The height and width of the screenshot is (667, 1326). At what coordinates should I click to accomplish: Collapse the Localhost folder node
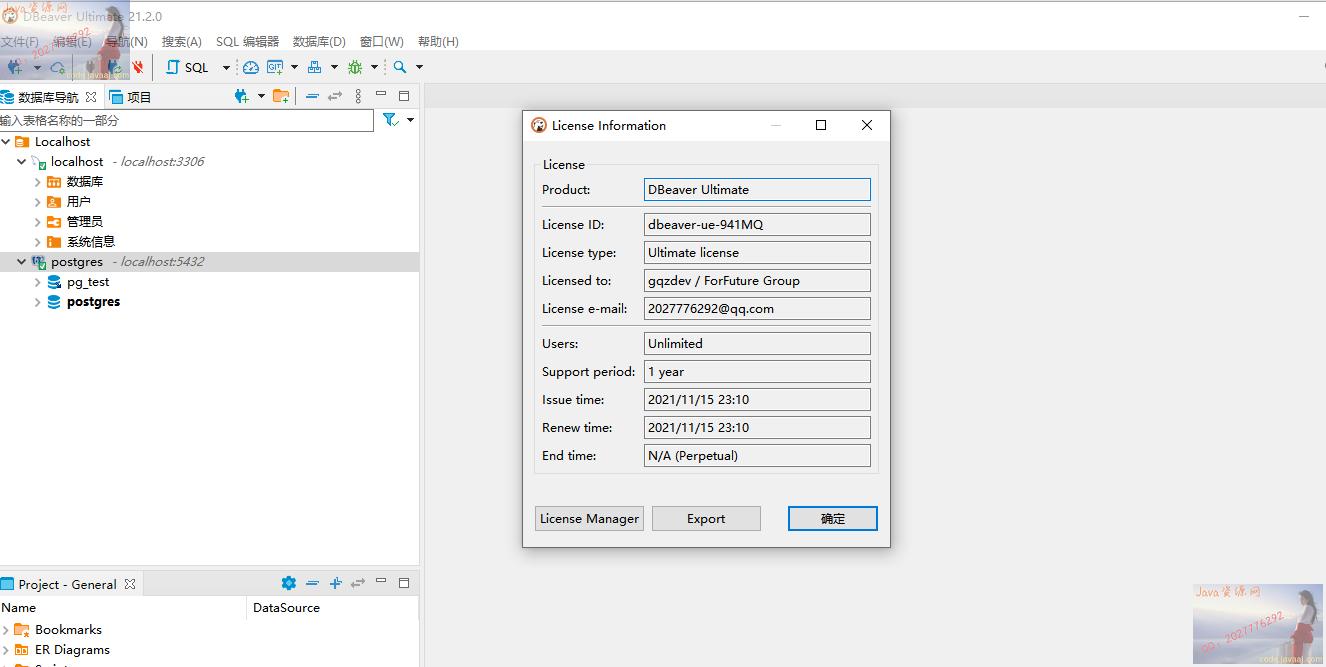point(6,142)
